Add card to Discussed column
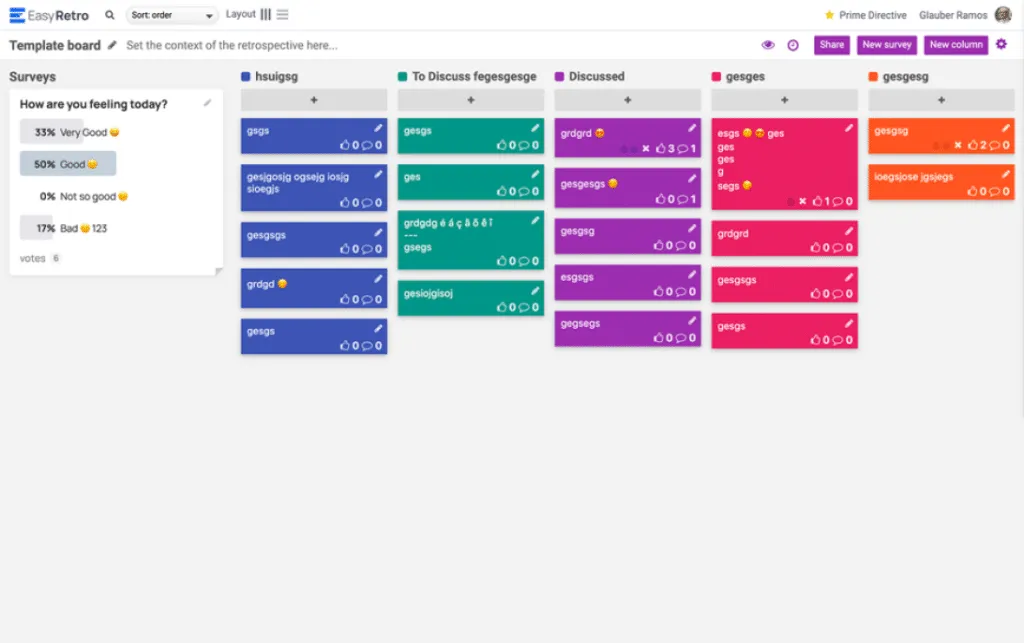This screenshot has width=1024, height=643. click(628, 100)
